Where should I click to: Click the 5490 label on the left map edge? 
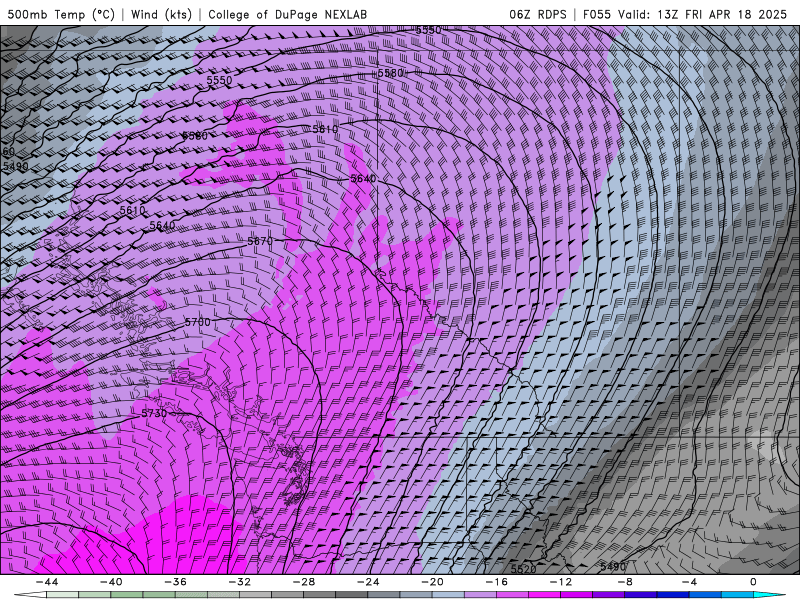pyautogui.click(x=15, y=166)
